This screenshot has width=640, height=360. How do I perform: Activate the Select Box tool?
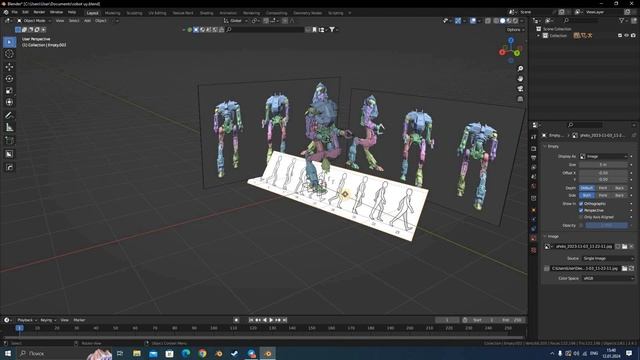[x=9, y=42]
